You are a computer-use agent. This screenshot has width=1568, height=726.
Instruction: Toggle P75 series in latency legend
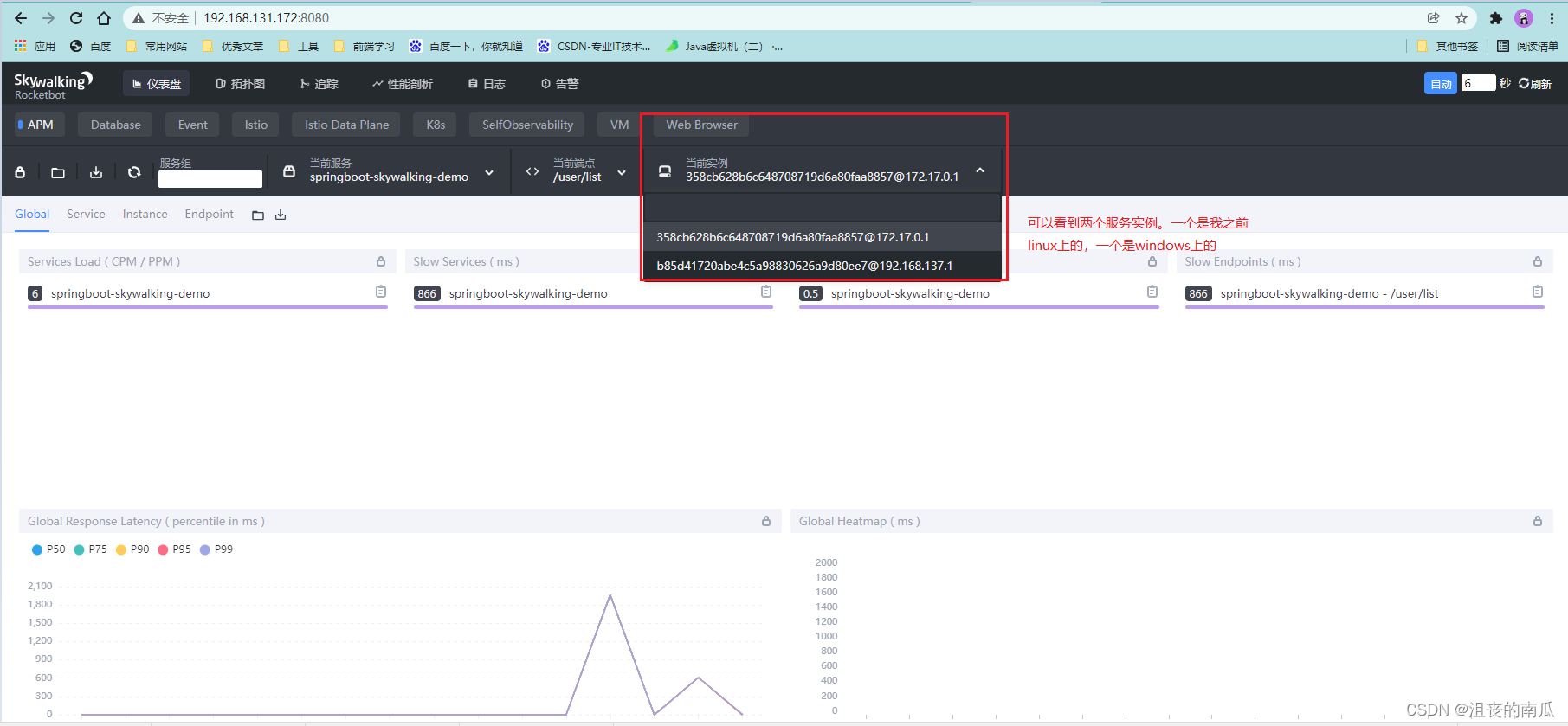click(x=91, y=549)
